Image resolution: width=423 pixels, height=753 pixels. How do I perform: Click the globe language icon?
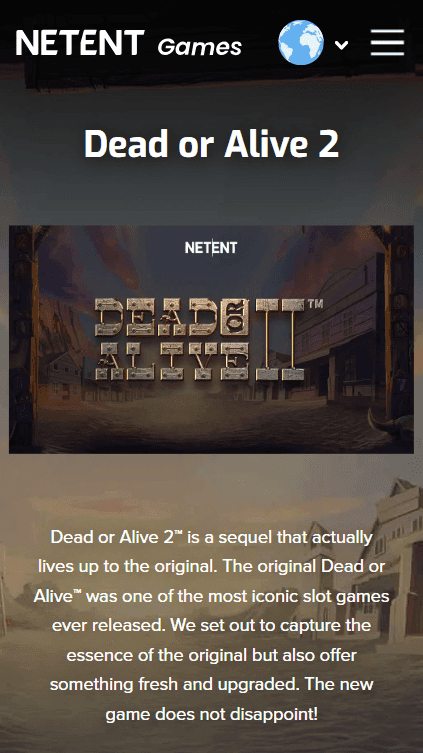[301, 42]
